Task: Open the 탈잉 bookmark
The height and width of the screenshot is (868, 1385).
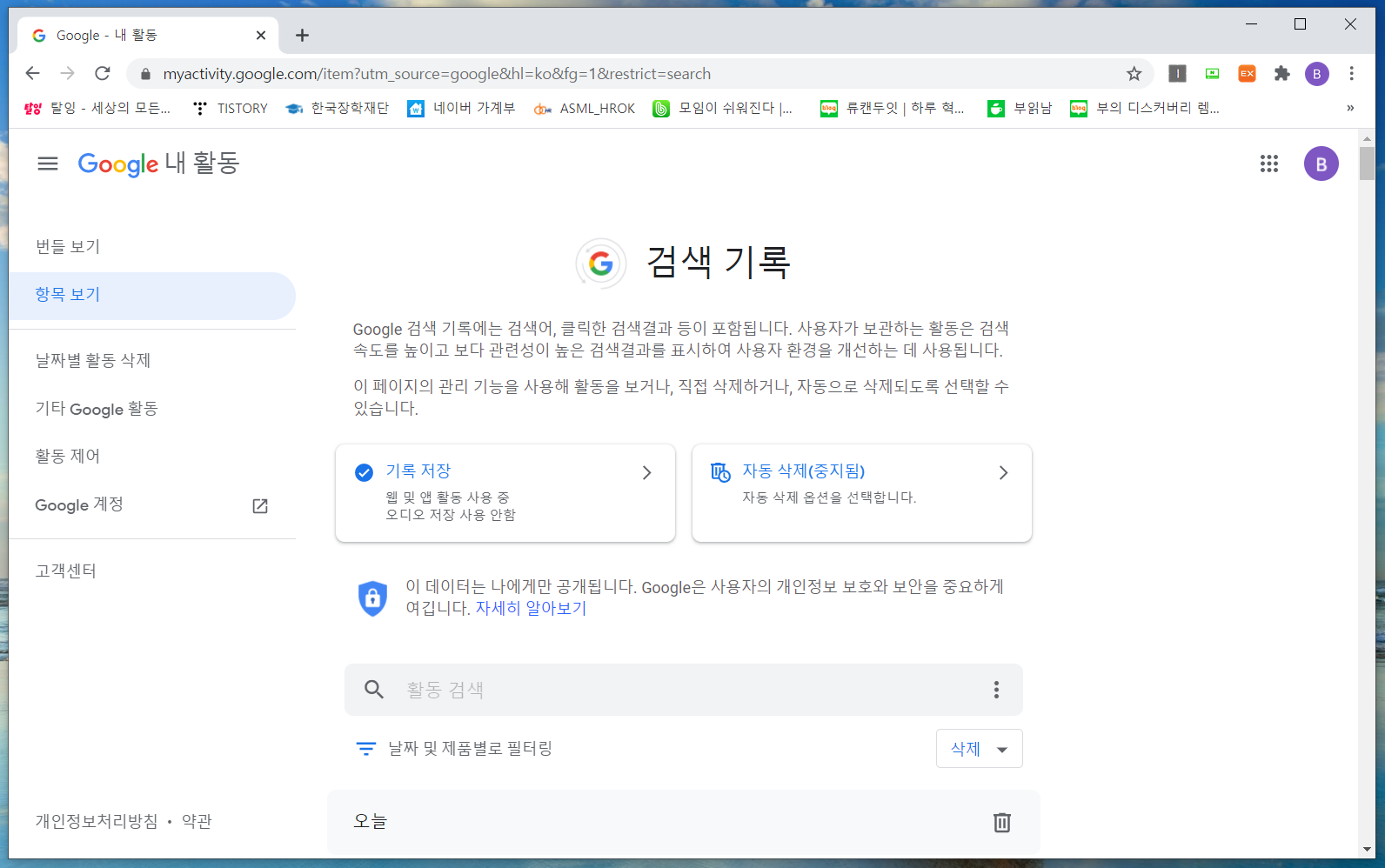Action: (97, 108)
